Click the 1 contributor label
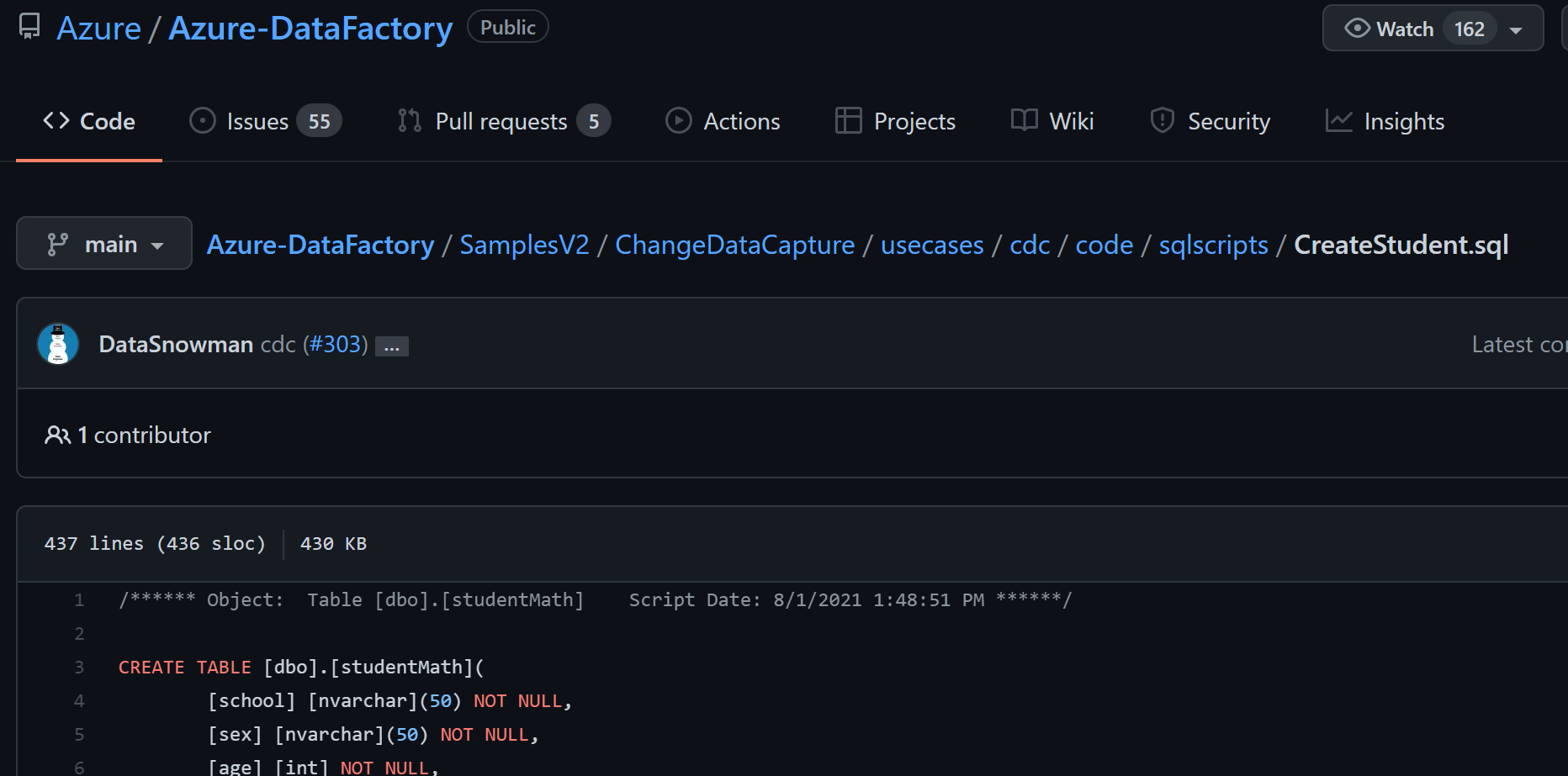 144,435
